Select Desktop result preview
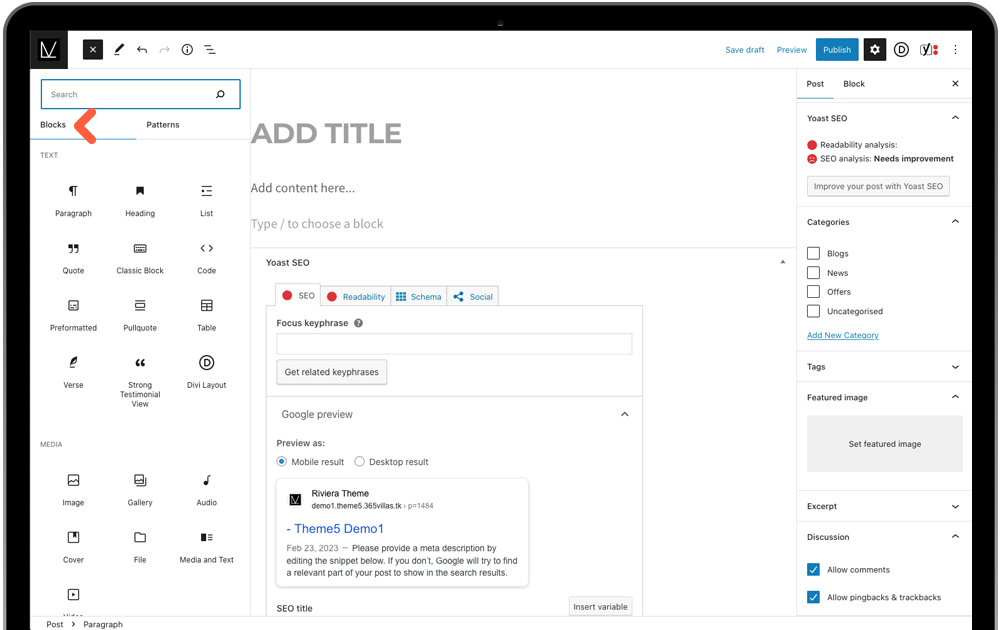Viewport: 1000px width, 630px height. [359, 461]
